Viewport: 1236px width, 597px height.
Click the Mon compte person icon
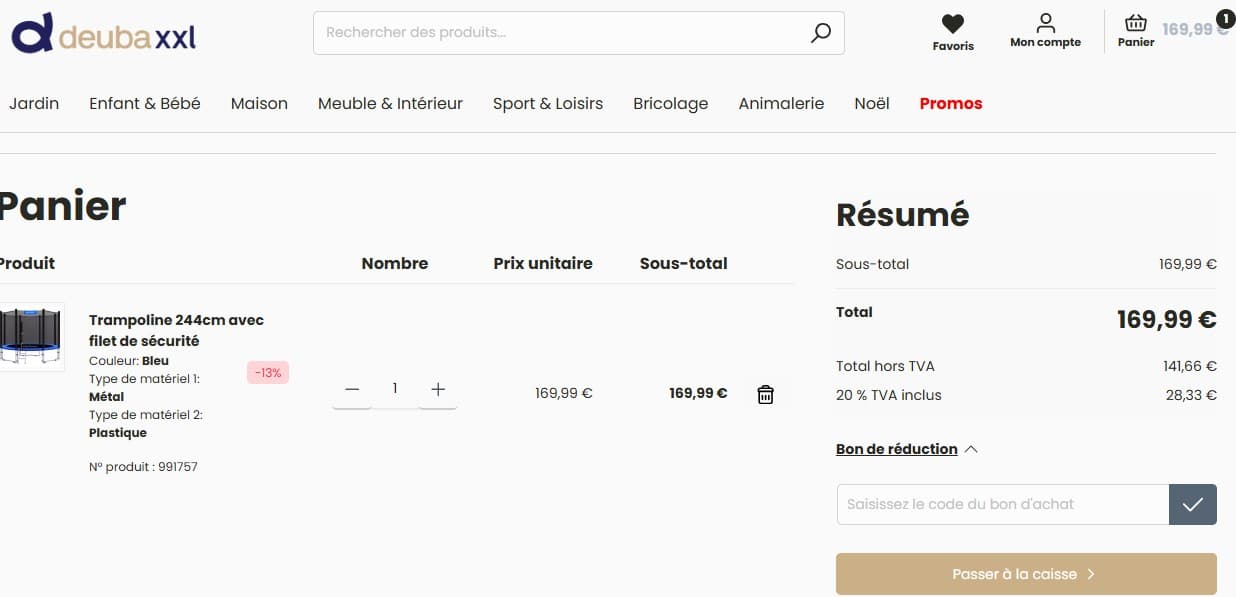pos(1045,21)
